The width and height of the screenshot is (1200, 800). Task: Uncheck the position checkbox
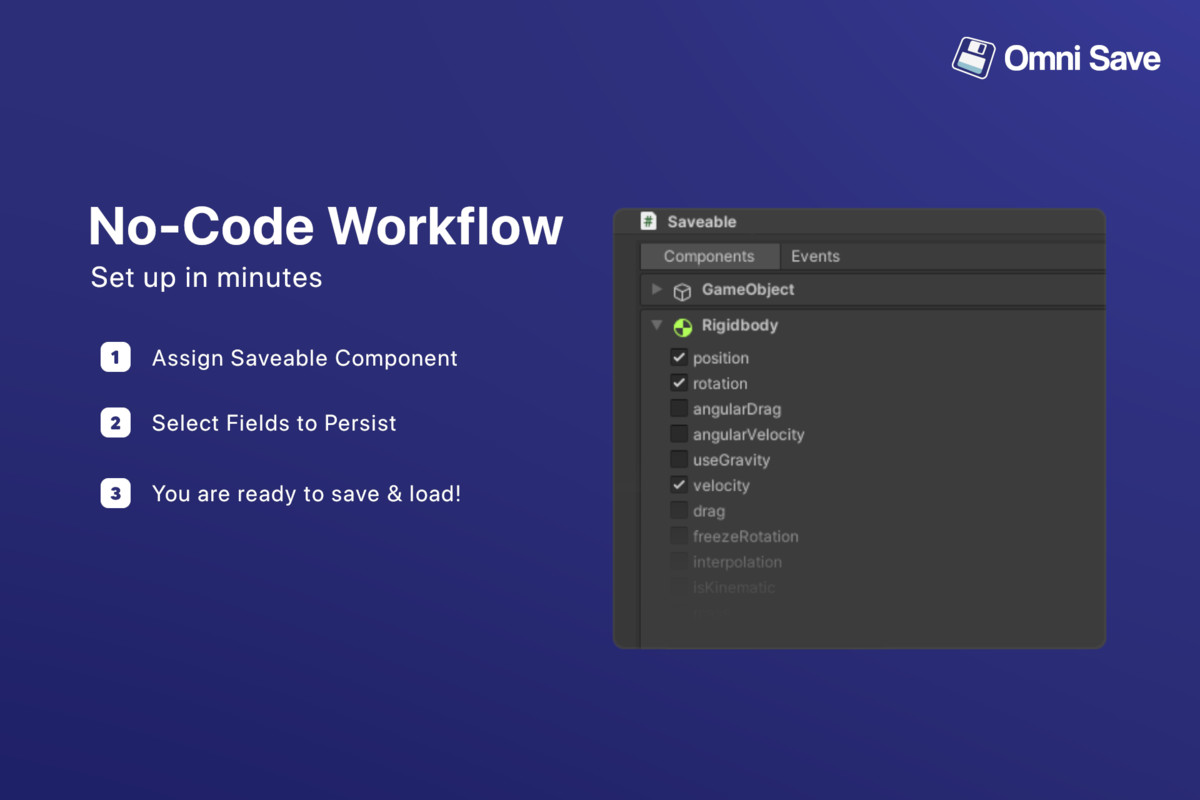679,358
